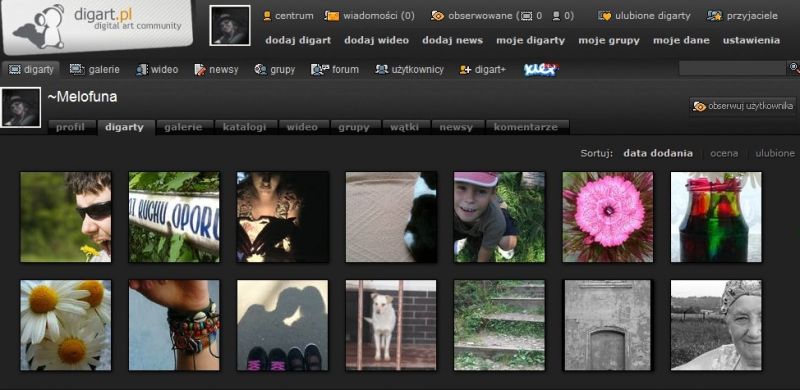
Task: Click the search input field
Action: coord(733,68)
